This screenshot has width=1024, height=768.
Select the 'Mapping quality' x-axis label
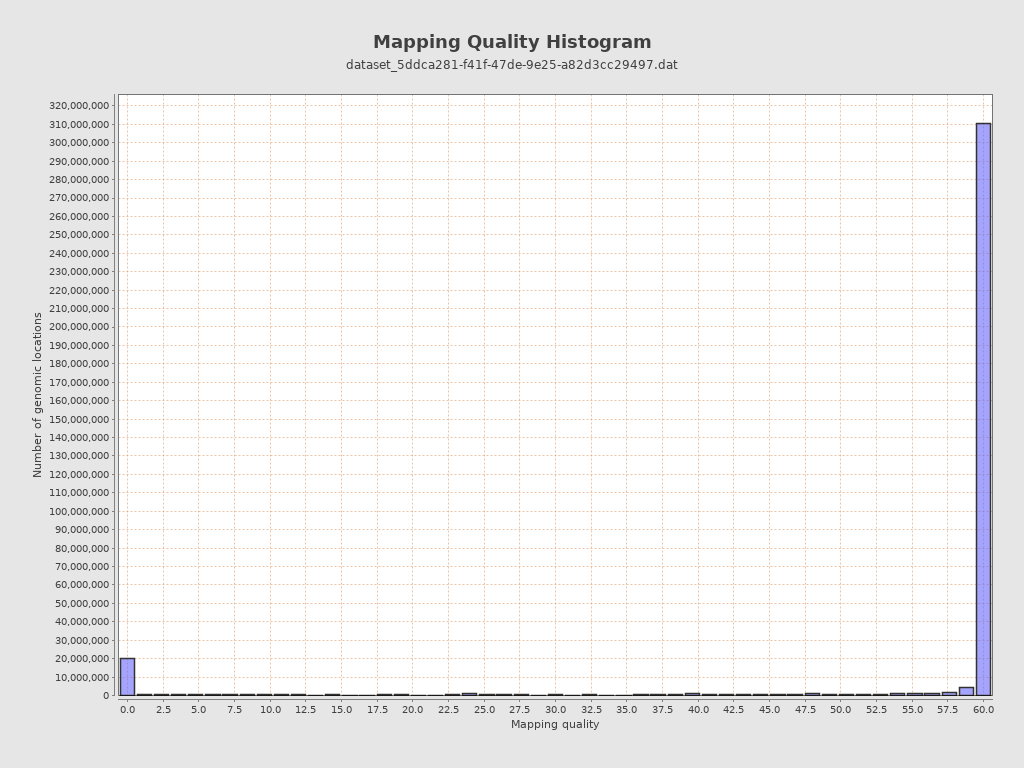pyautogui.click(x=555, y=725)
